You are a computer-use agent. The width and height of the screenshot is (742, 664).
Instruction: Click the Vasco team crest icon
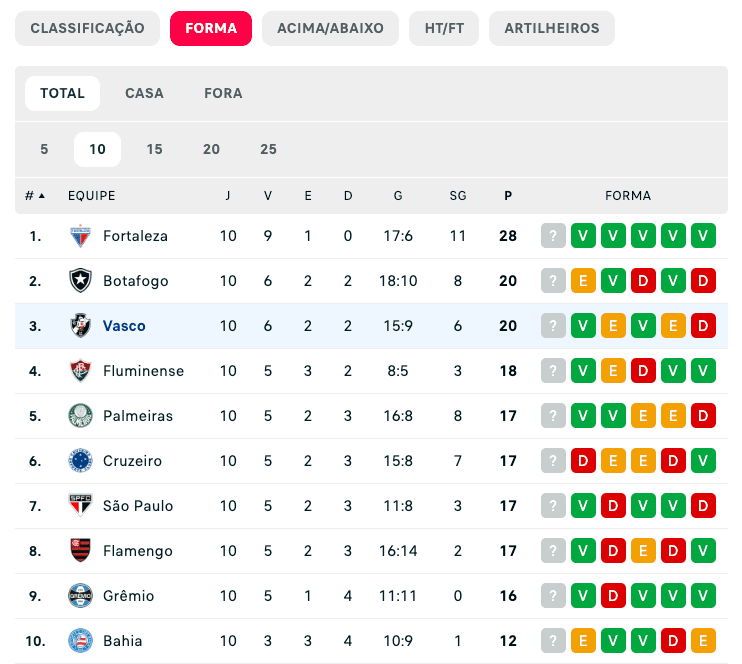[80, 326]
